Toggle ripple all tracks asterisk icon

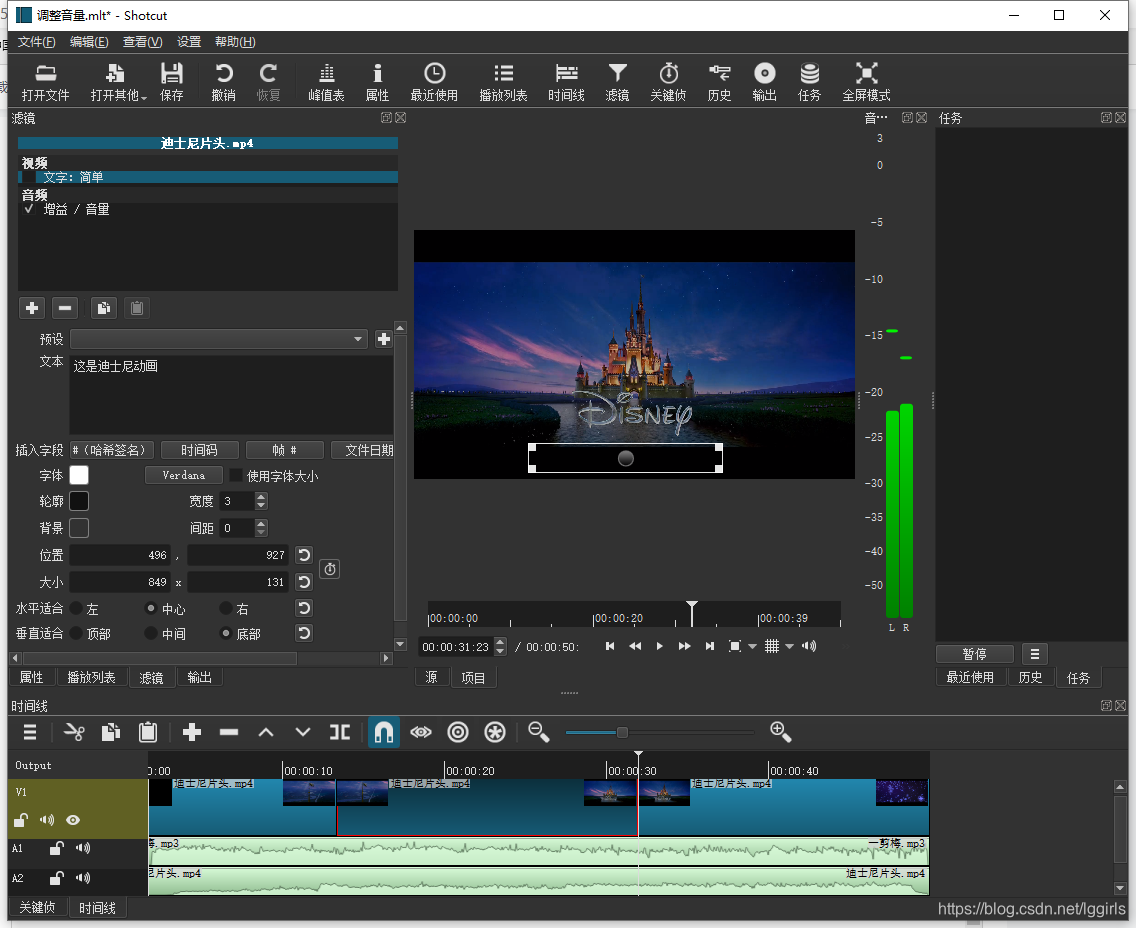(495, 732)
